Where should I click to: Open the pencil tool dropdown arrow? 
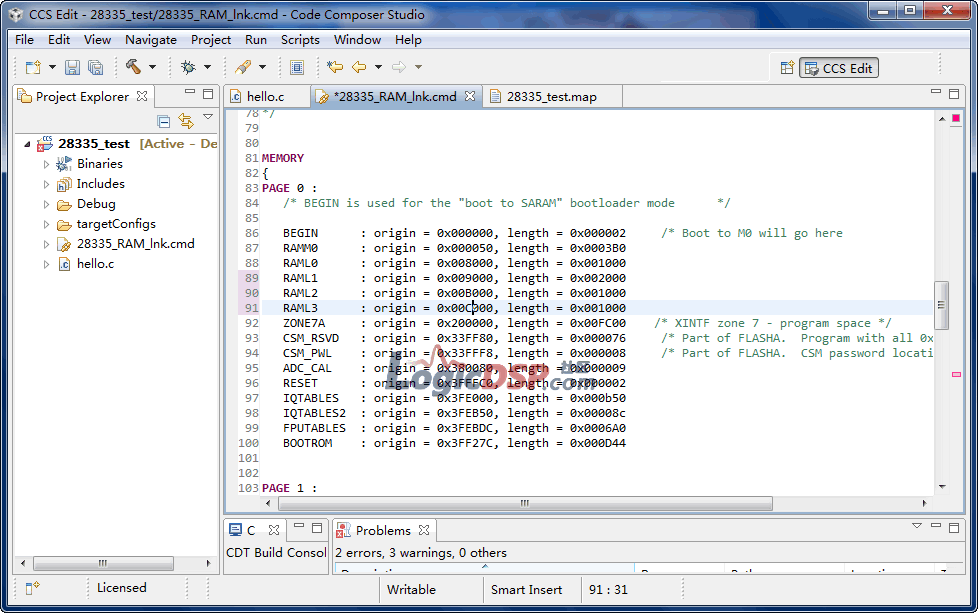click(x=263, y=67)
